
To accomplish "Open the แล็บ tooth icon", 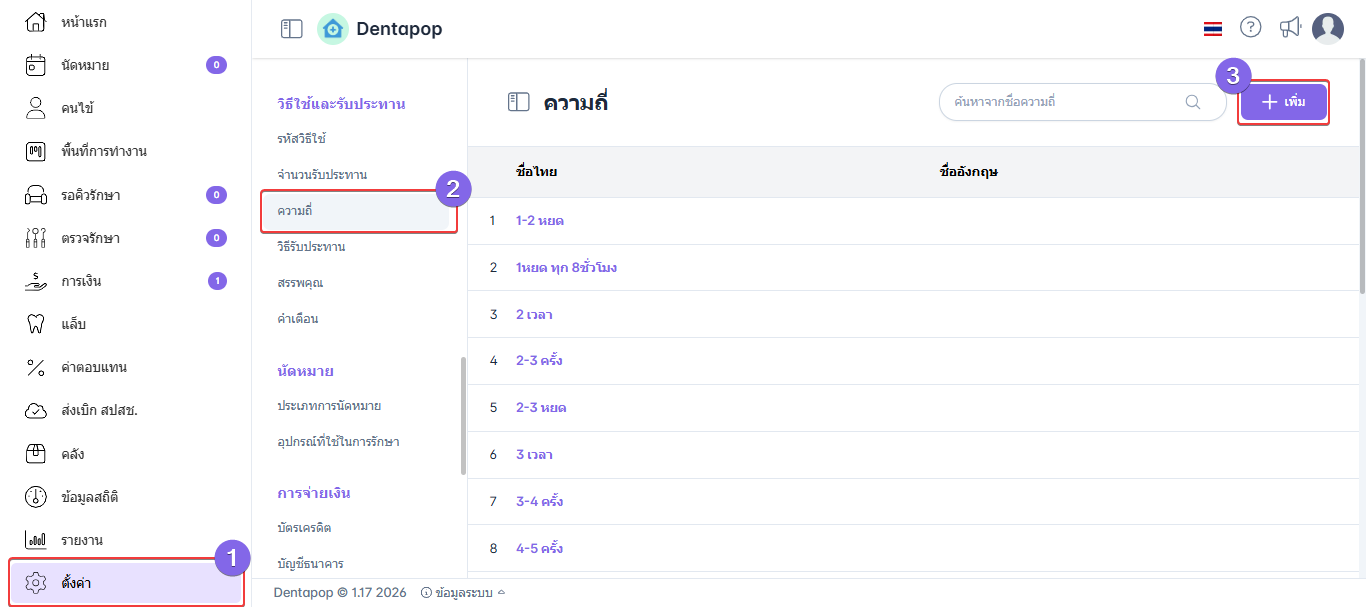I will tap(36, 324).
